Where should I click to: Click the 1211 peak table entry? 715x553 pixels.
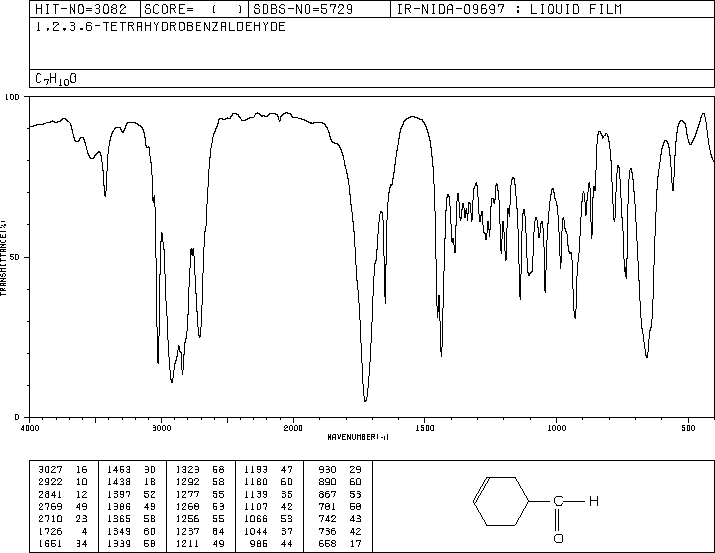tap(187, 544)
